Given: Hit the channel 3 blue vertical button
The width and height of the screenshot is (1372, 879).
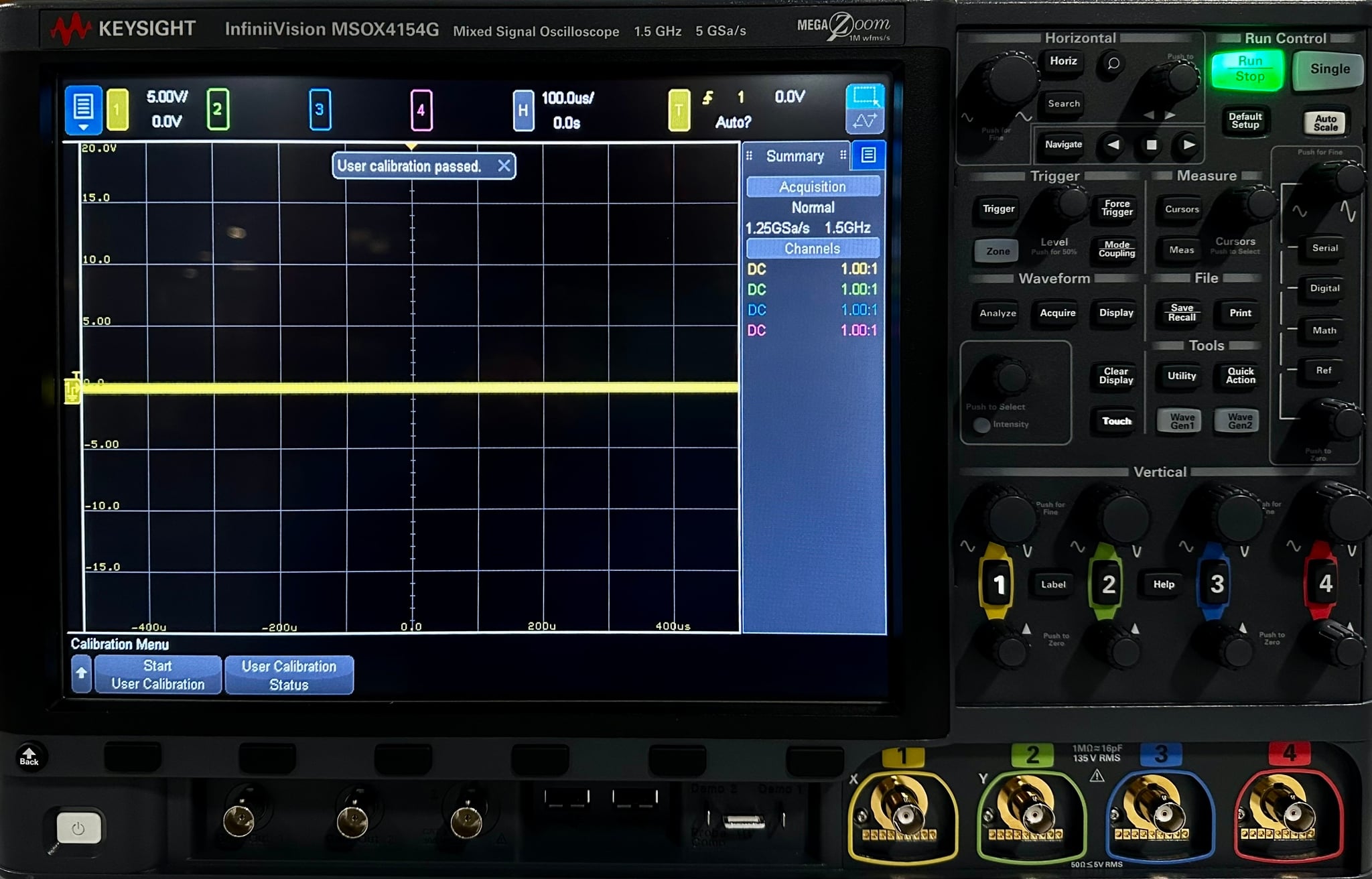Looking at the screenshot, I should [1217, 584].
